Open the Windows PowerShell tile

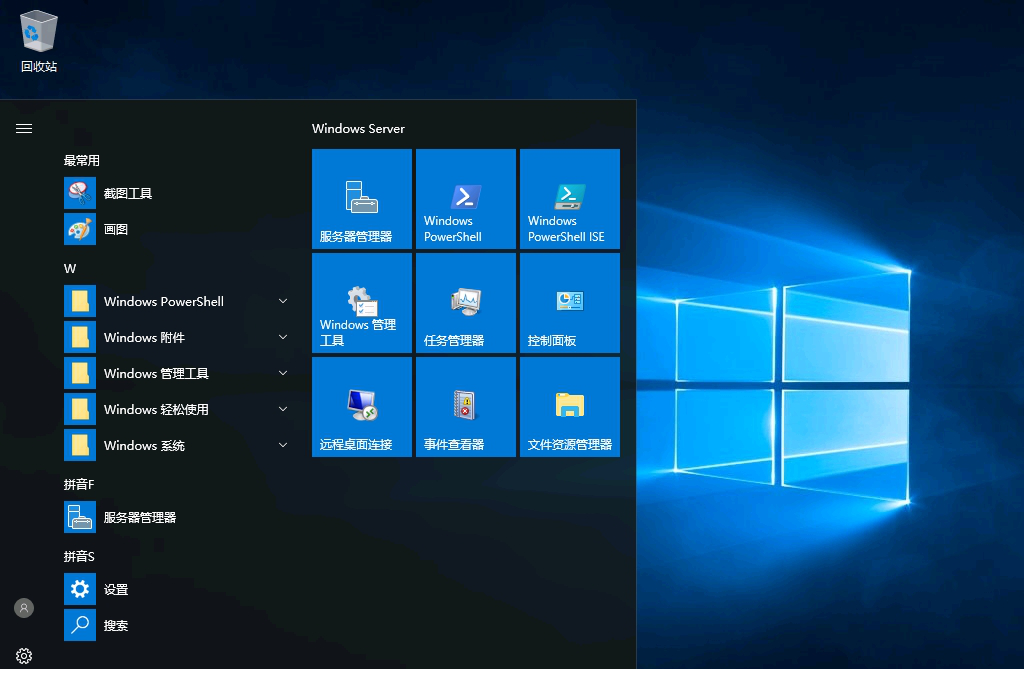point(466,199)
